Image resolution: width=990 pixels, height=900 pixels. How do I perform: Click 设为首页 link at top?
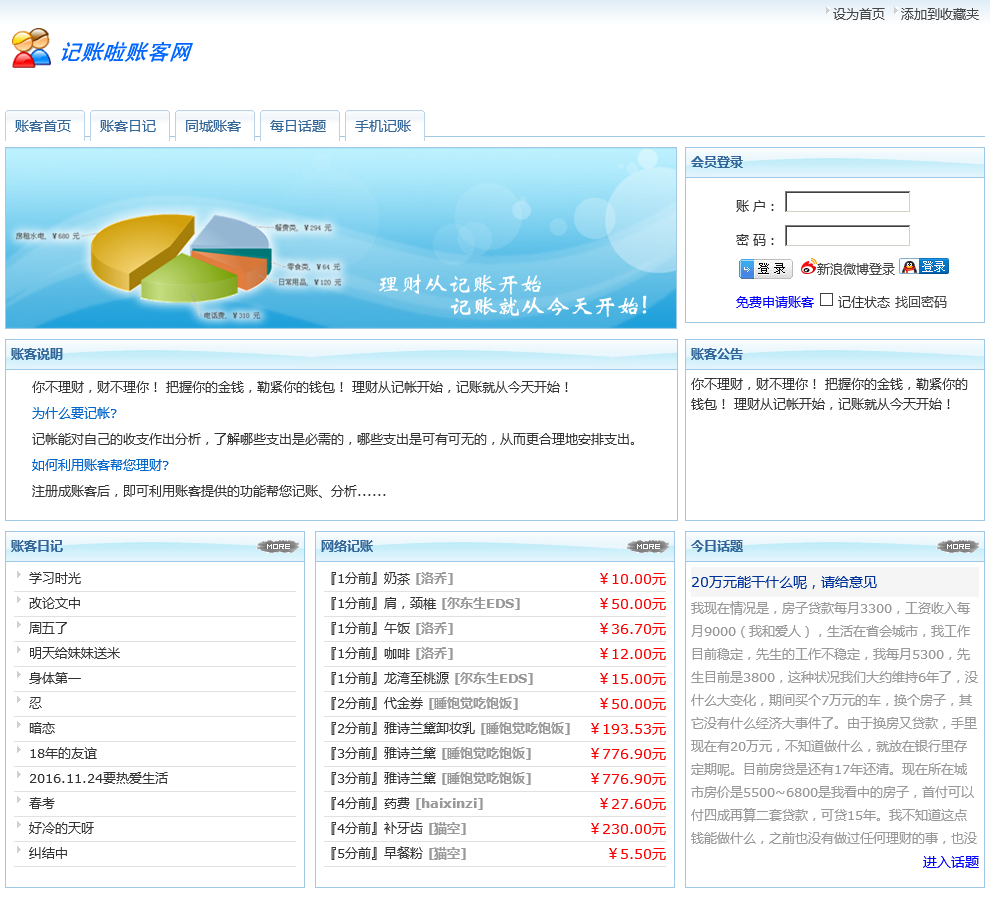pyautogui.click(x=859, y=14)
